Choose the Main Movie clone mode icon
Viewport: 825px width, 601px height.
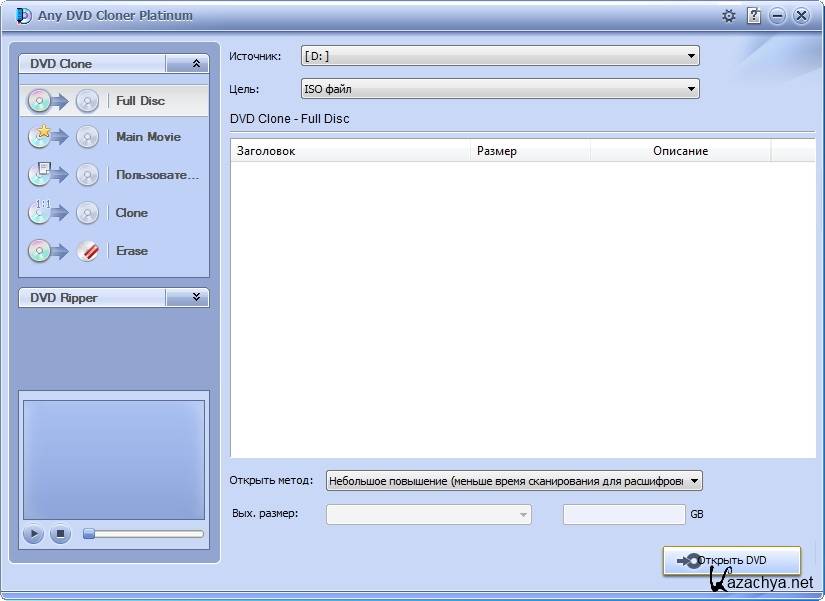point(63,137)
